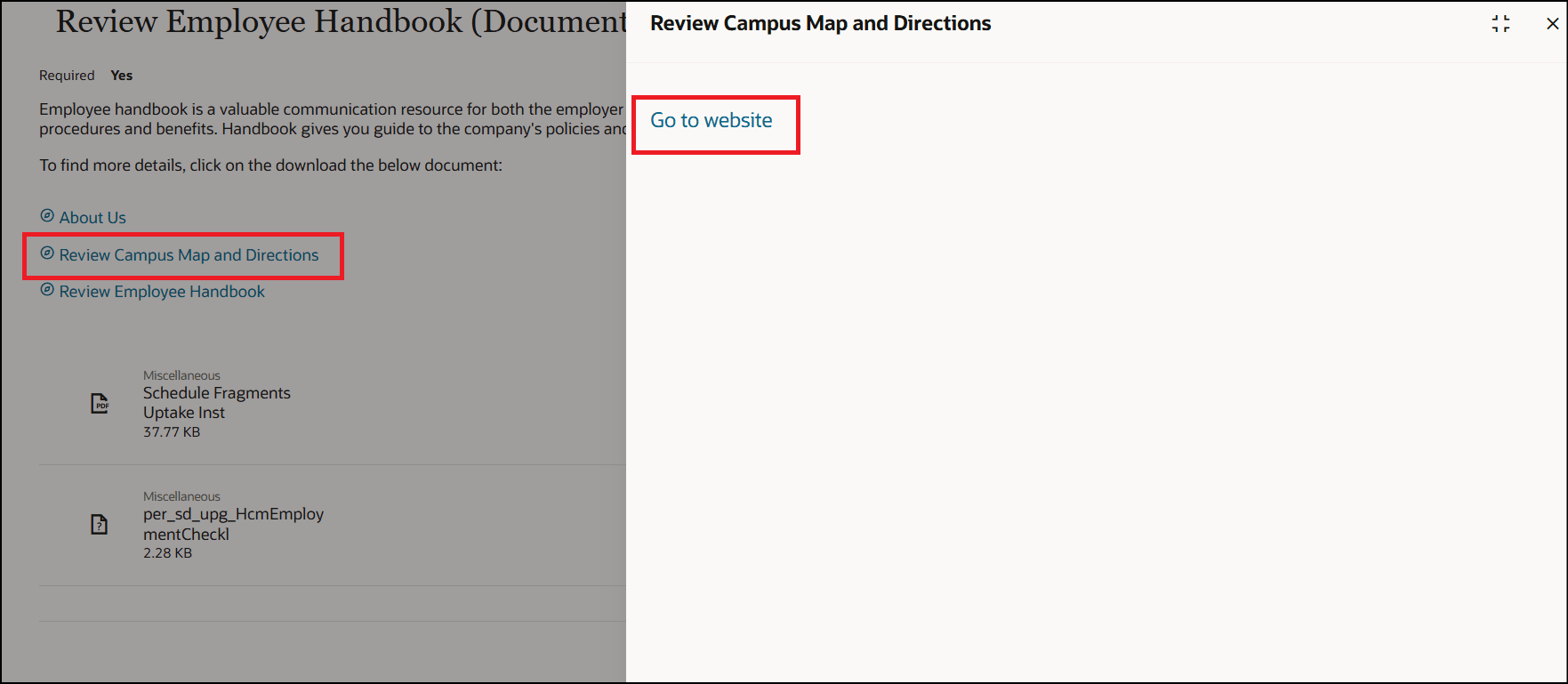Click Review Employee Handbook page heading
This screenshot has width=1568, height=684.
342,21
